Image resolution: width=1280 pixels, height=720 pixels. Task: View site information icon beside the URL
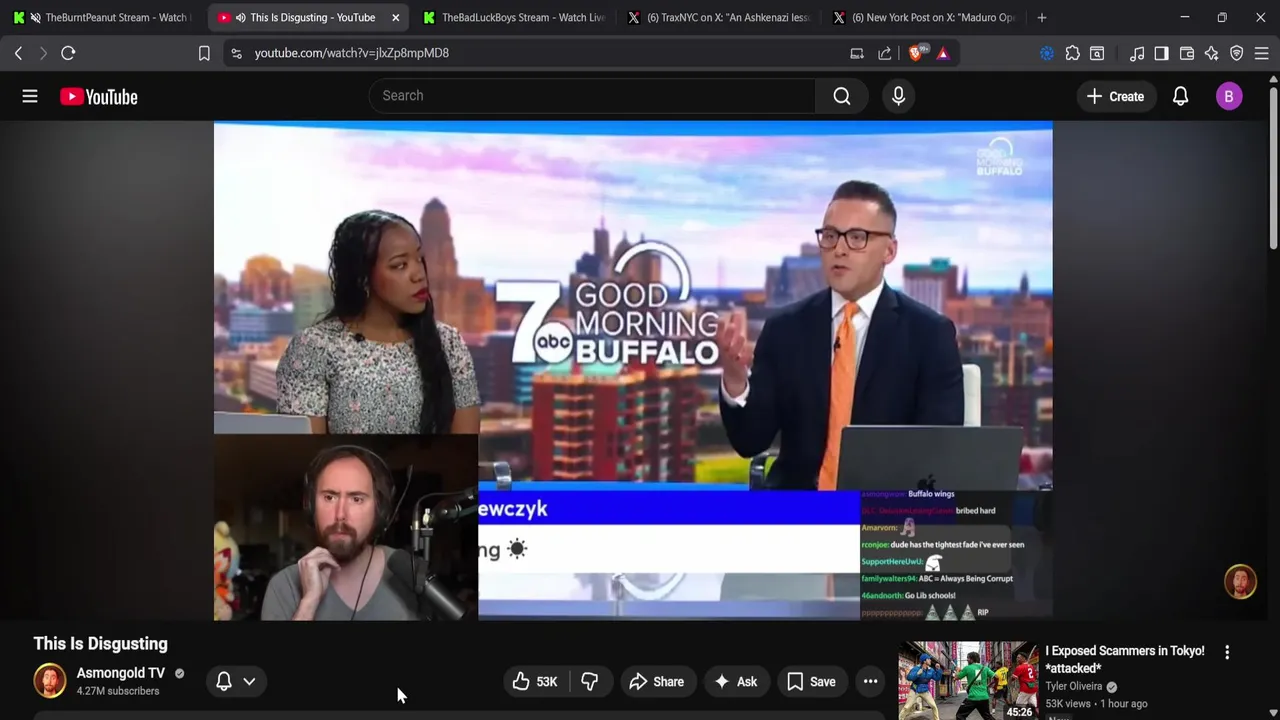coord(236,53)
